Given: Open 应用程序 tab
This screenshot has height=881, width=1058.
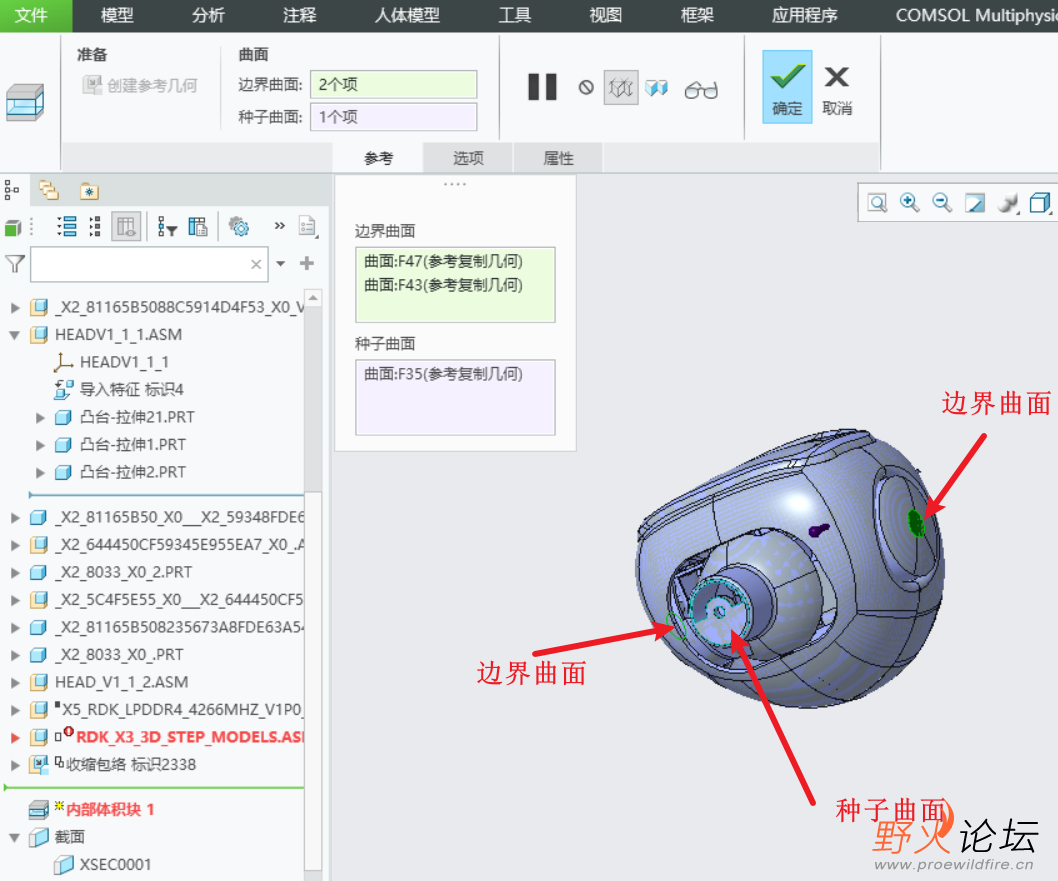Looking at the screenshot, I should click(x=804, y=15).
